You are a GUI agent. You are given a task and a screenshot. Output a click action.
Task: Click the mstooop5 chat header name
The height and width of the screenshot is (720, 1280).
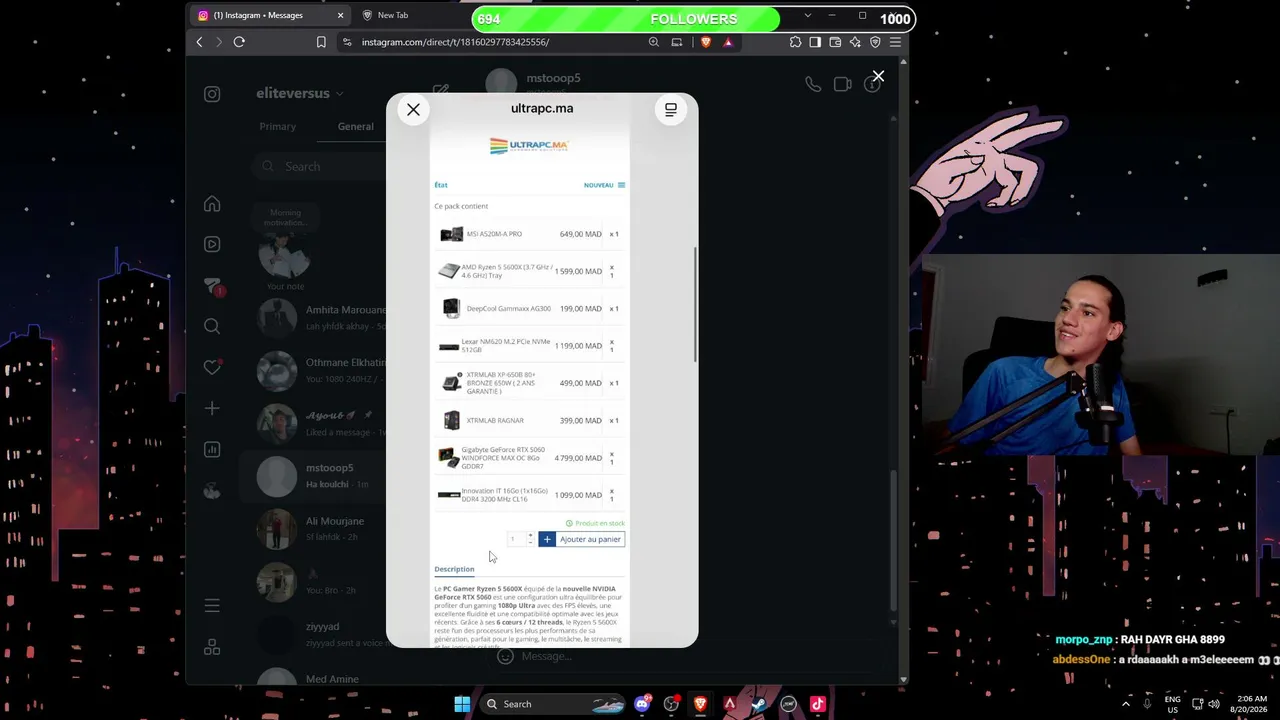[553, 78]
